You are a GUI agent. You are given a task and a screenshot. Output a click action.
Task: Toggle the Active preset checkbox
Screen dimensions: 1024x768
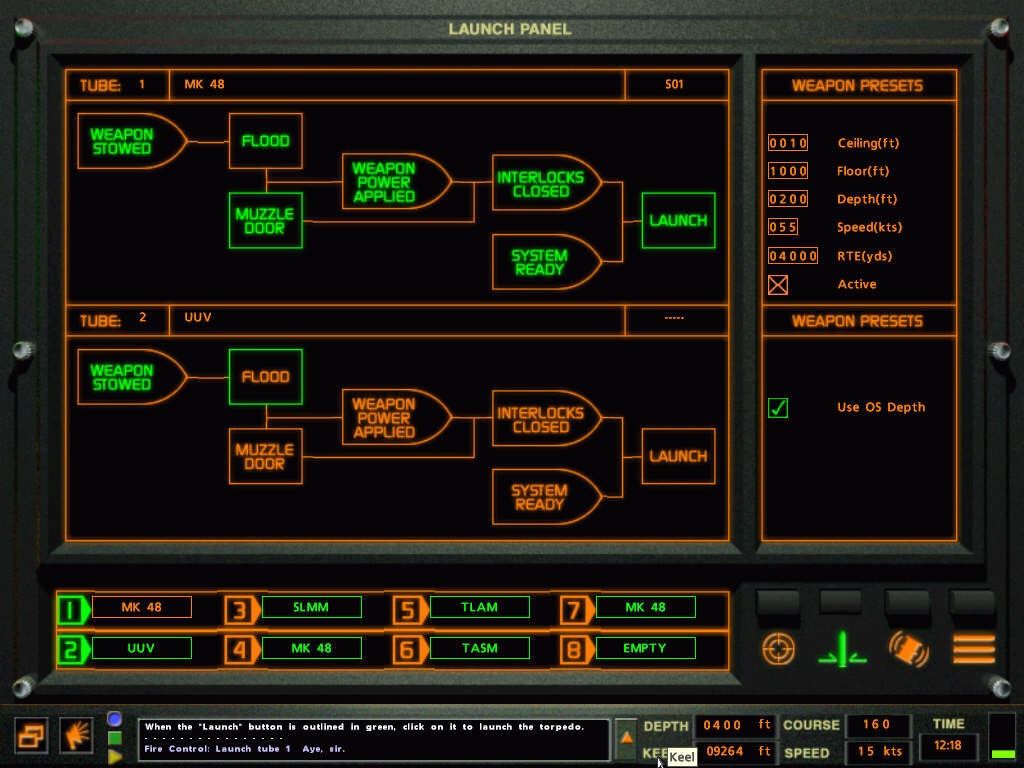[778, 285]
